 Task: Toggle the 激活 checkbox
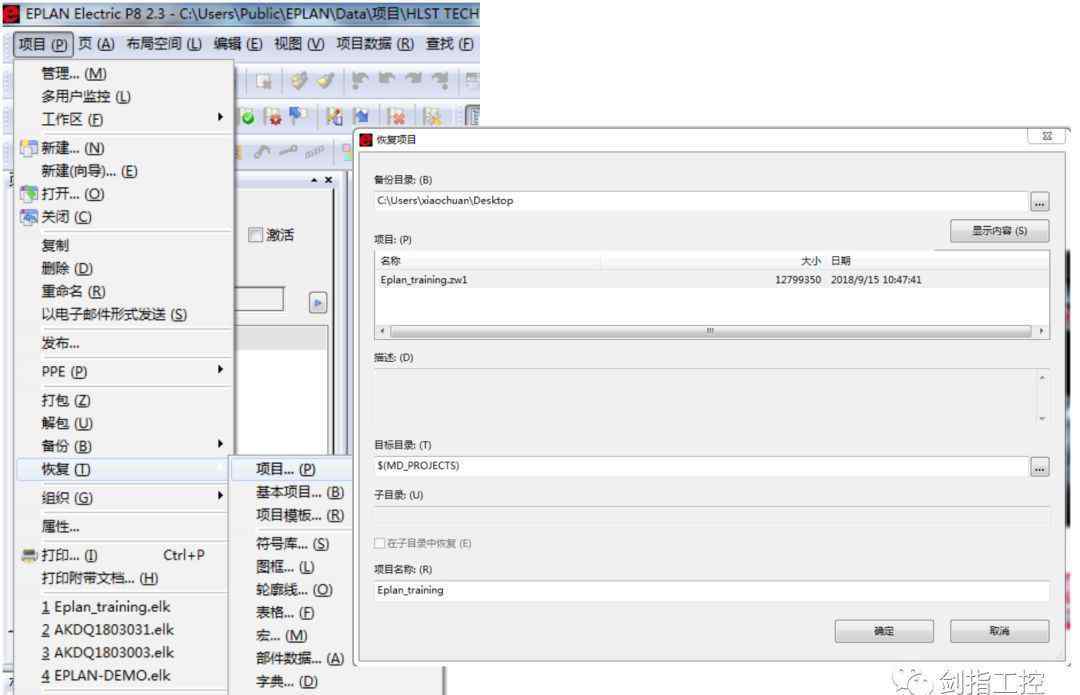click(256, 235)
